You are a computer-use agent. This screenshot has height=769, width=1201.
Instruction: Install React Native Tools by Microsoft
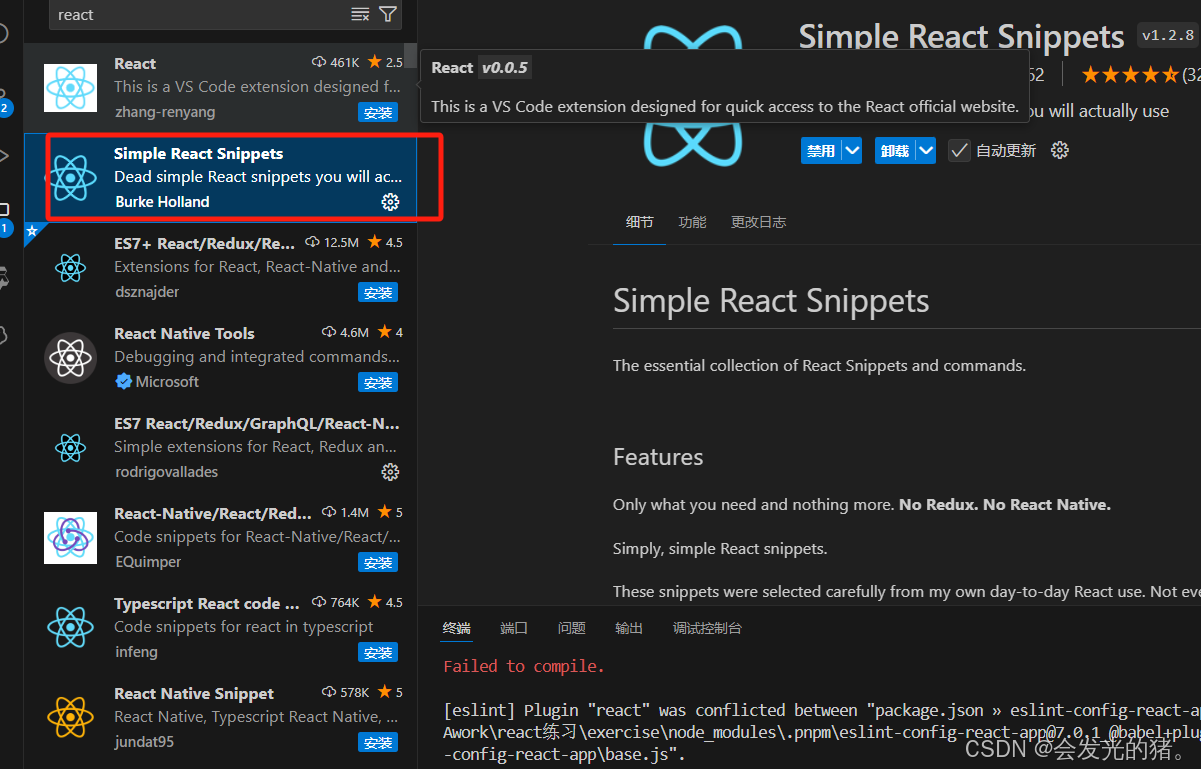point(378,382)
